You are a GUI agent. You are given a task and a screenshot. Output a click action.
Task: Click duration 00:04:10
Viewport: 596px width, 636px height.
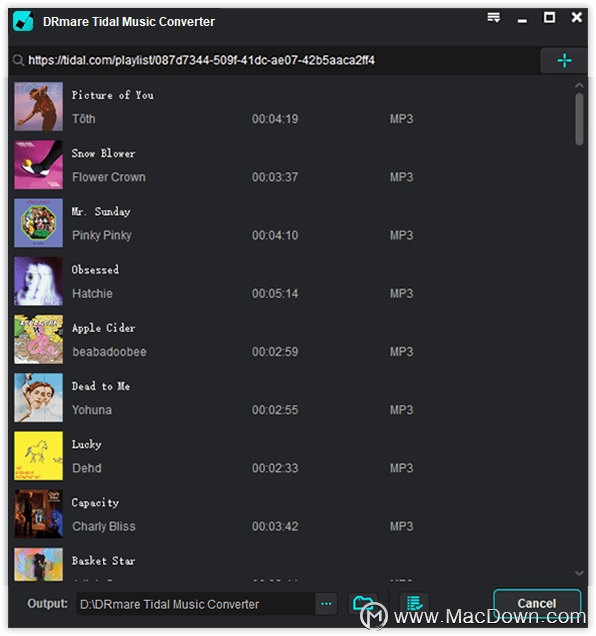tap(275, 235)
